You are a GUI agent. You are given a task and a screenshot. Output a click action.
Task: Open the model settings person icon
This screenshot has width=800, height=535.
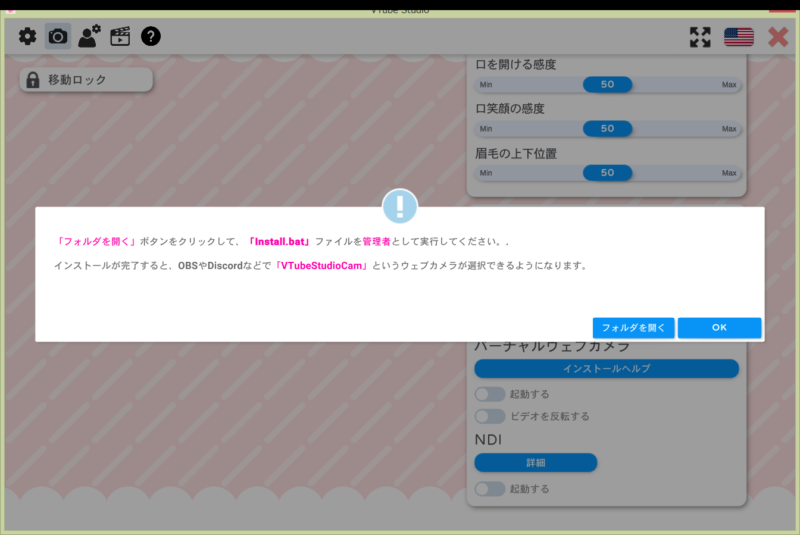tap(89, 36)
